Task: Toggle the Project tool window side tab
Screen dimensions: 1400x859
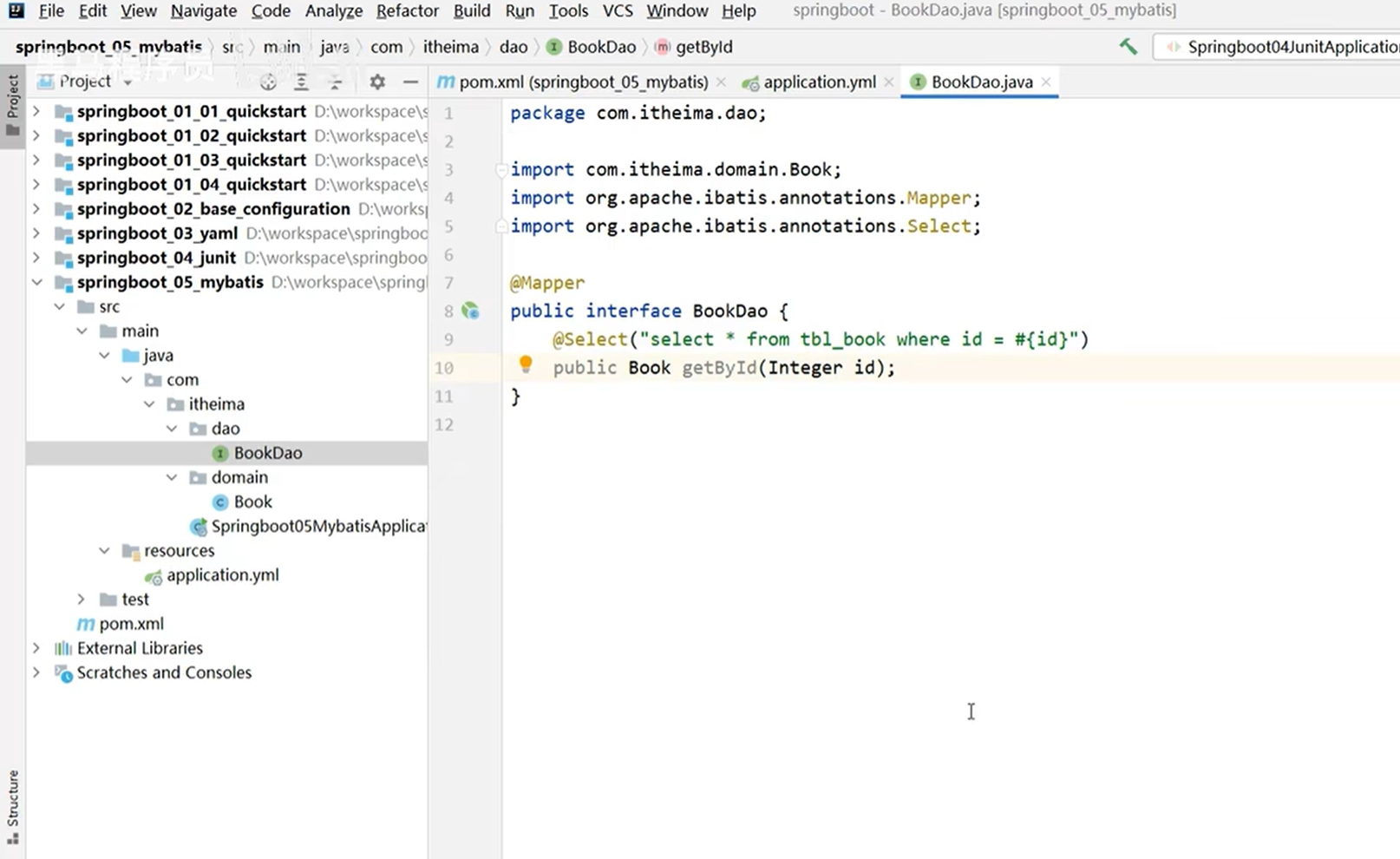Action: (x=12, y=104)
